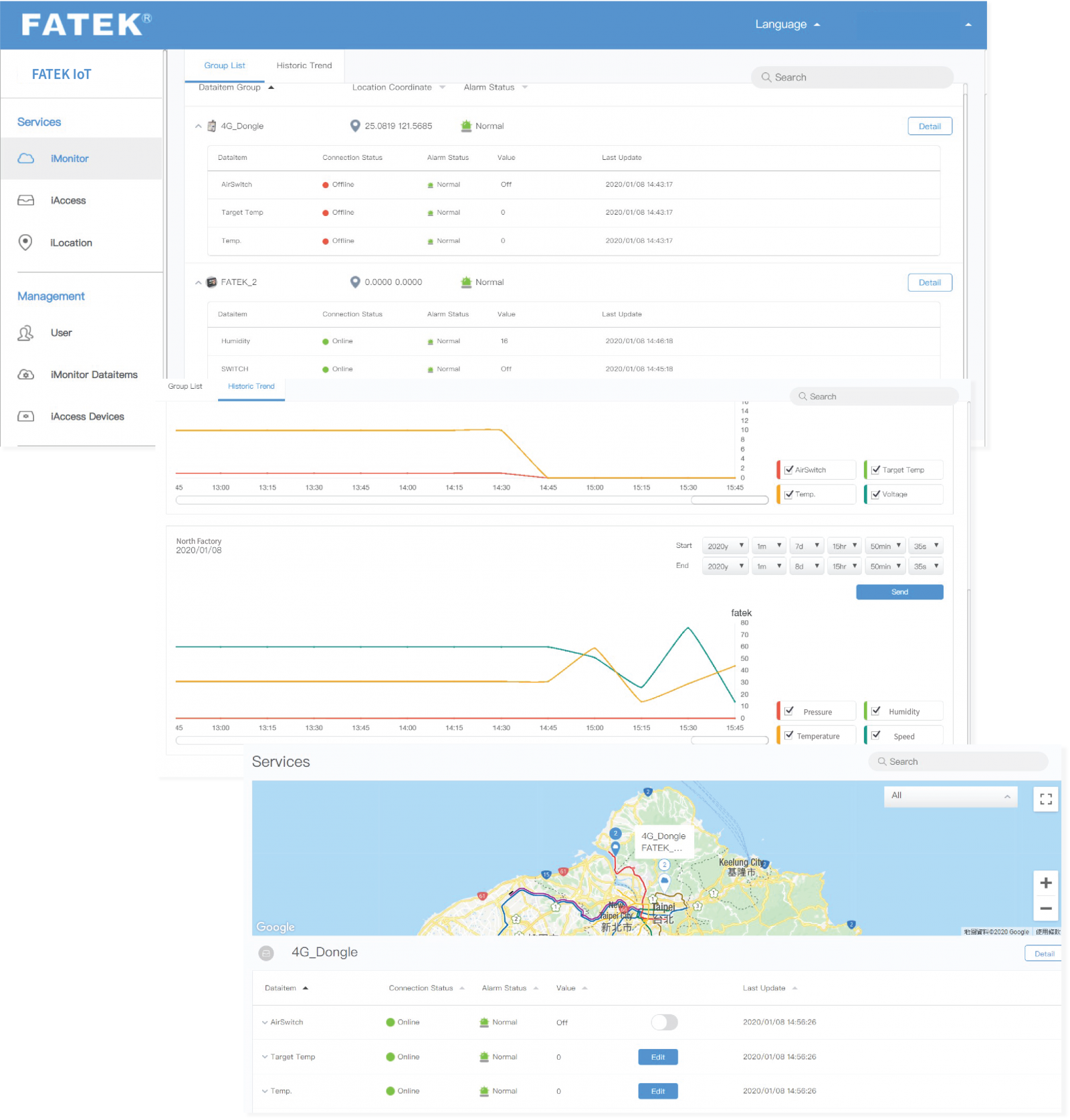Click location pin next to 25.0819 121.5685

click(355, 126)
